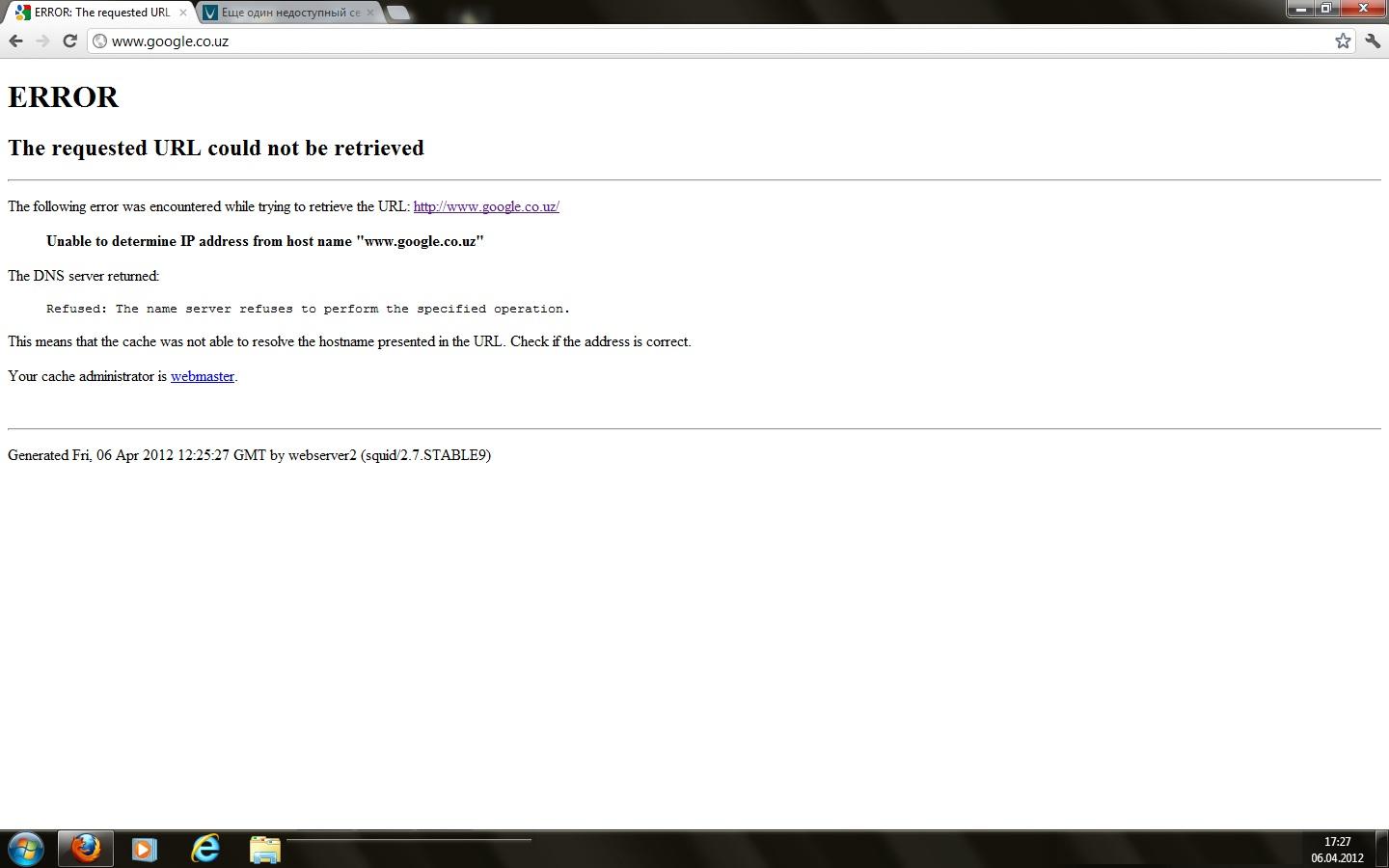Launch Internet Explorer from the taskbar
This screenshot has width=1389, height=868.
(204, 849)
